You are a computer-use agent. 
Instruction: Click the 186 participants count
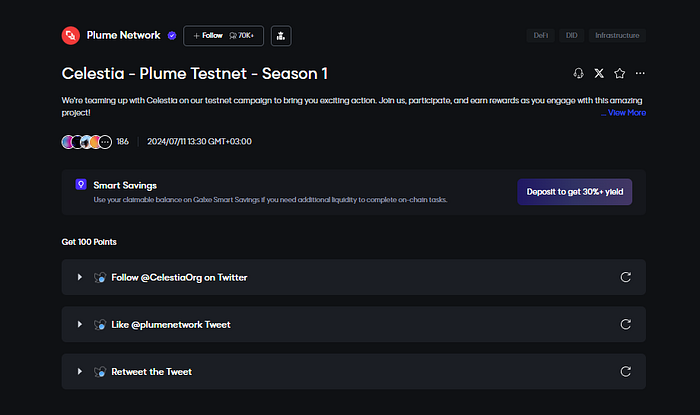(122, 141)
